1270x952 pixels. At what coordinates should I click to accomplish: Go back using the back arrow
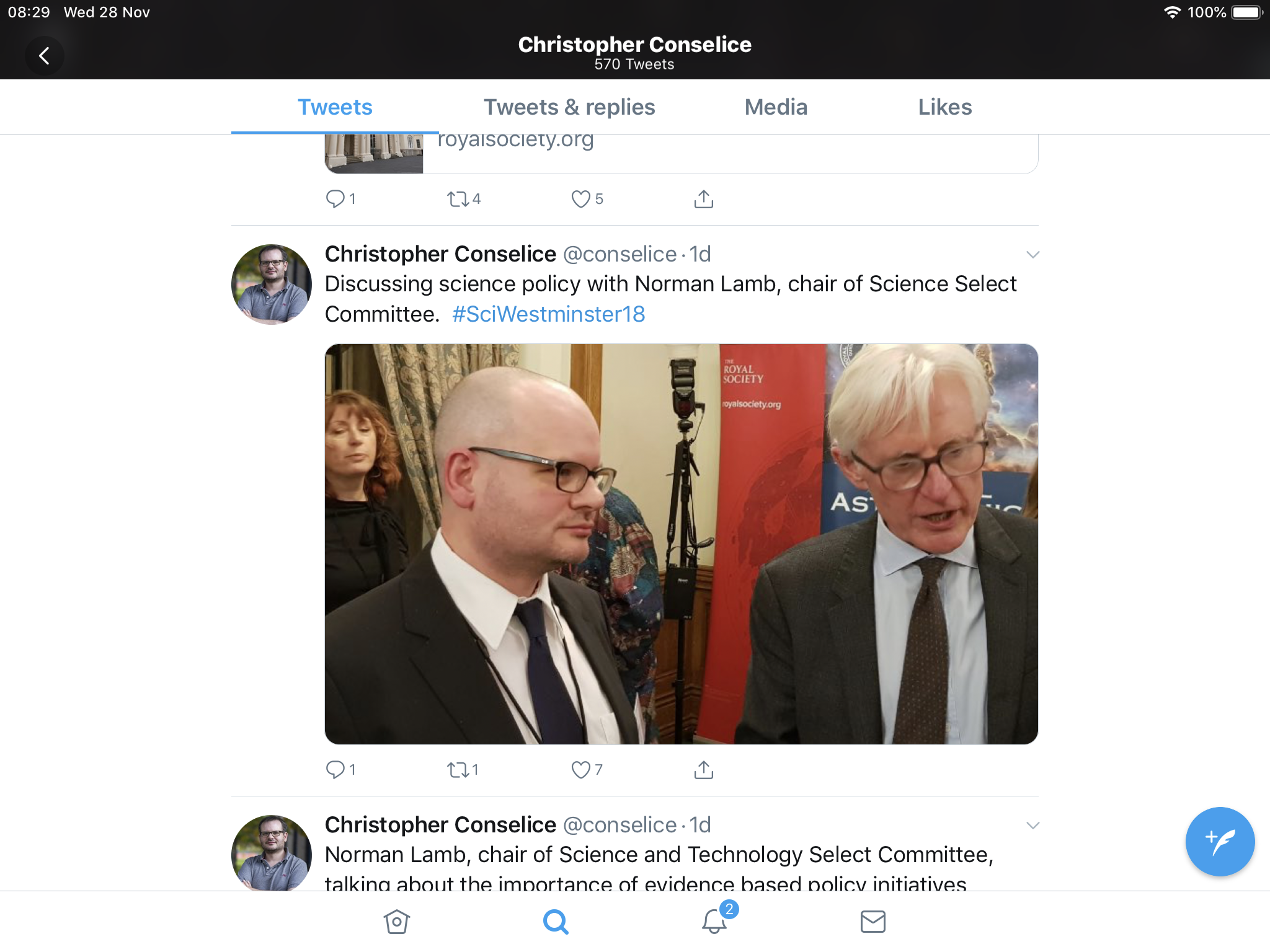[x=44, y=56]
